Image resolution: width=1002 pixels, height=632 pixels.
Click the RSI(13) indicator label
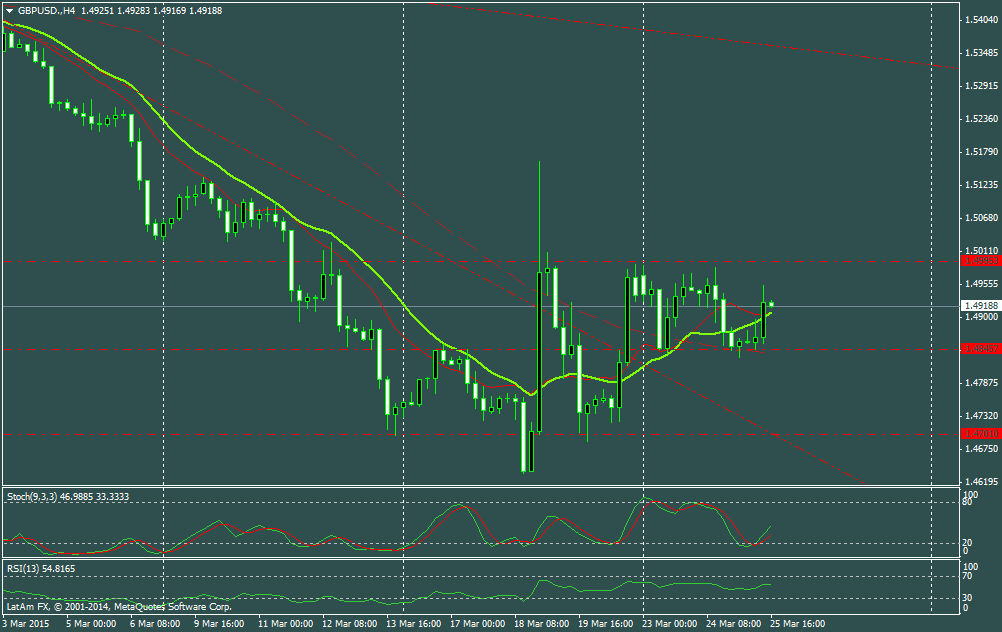26,568
